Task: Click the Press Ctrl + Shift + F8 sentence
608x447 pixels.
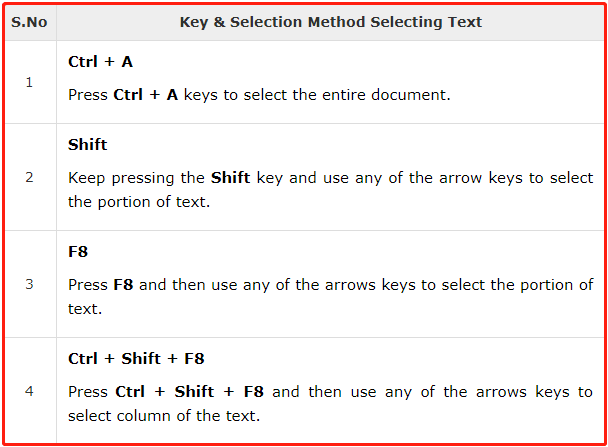Action: coord(330,404)
